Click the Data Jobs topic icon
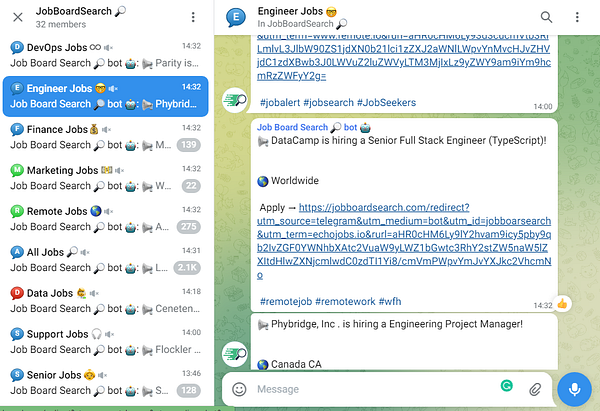Viewport: 600px width, 411px height. pyautogui.click(x=17, y=293)
